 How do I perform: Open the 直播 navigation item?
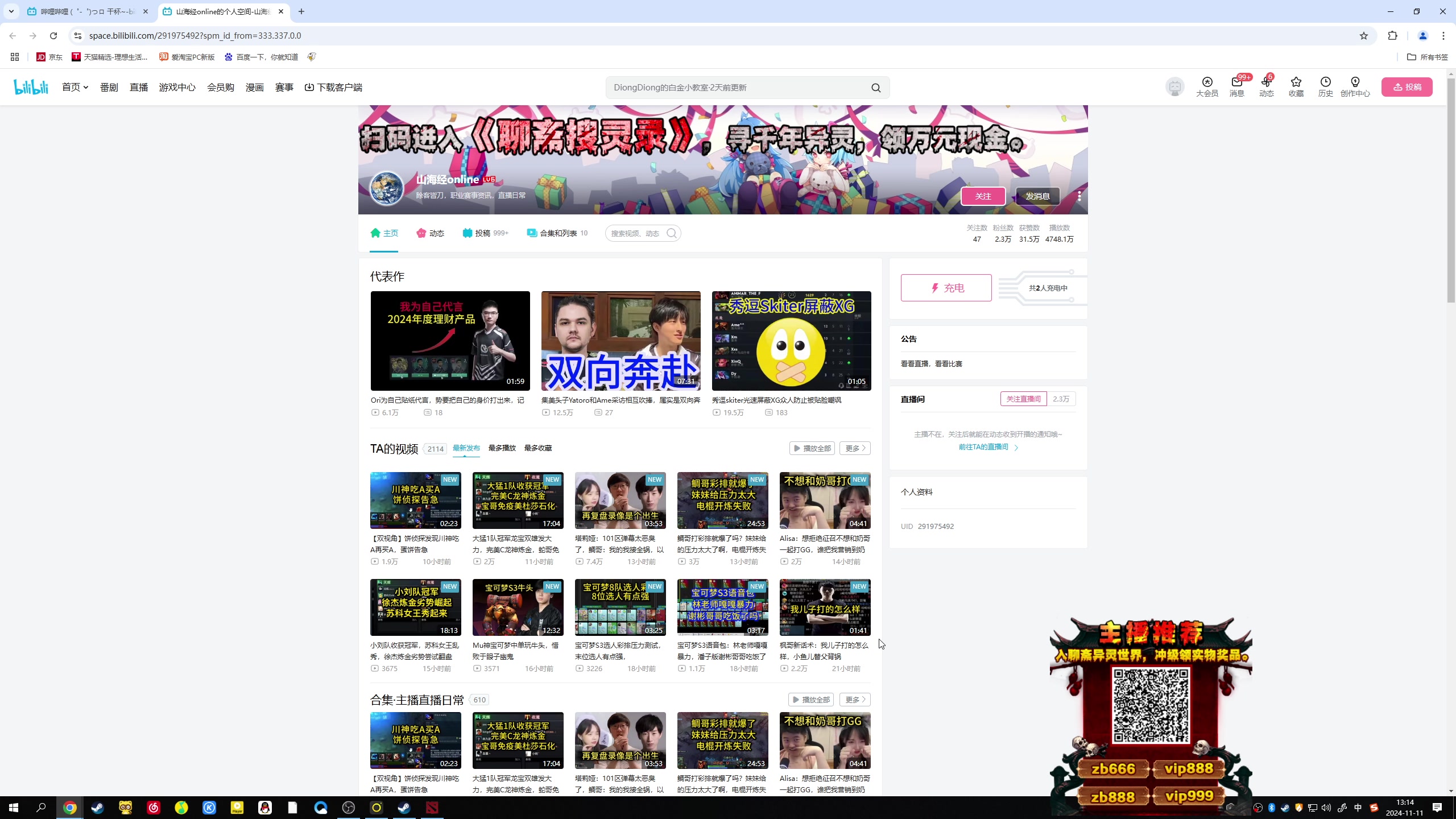point(138,87)
